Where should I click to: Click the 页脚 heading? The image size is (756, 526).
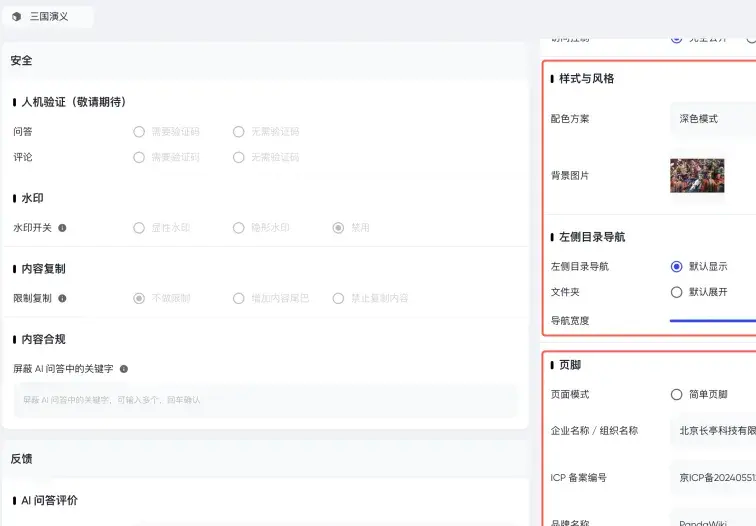pos(570,365)
